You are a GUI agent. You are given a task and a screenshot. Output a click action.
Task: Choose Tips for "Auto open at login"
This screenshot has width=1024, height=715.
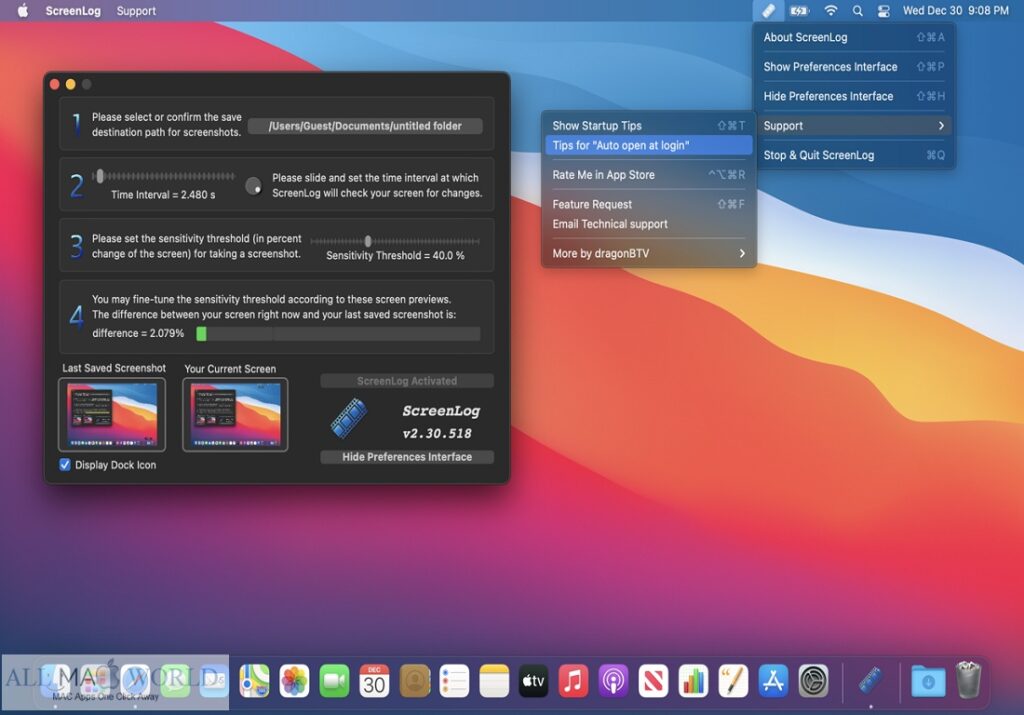(x=648, y=146)
